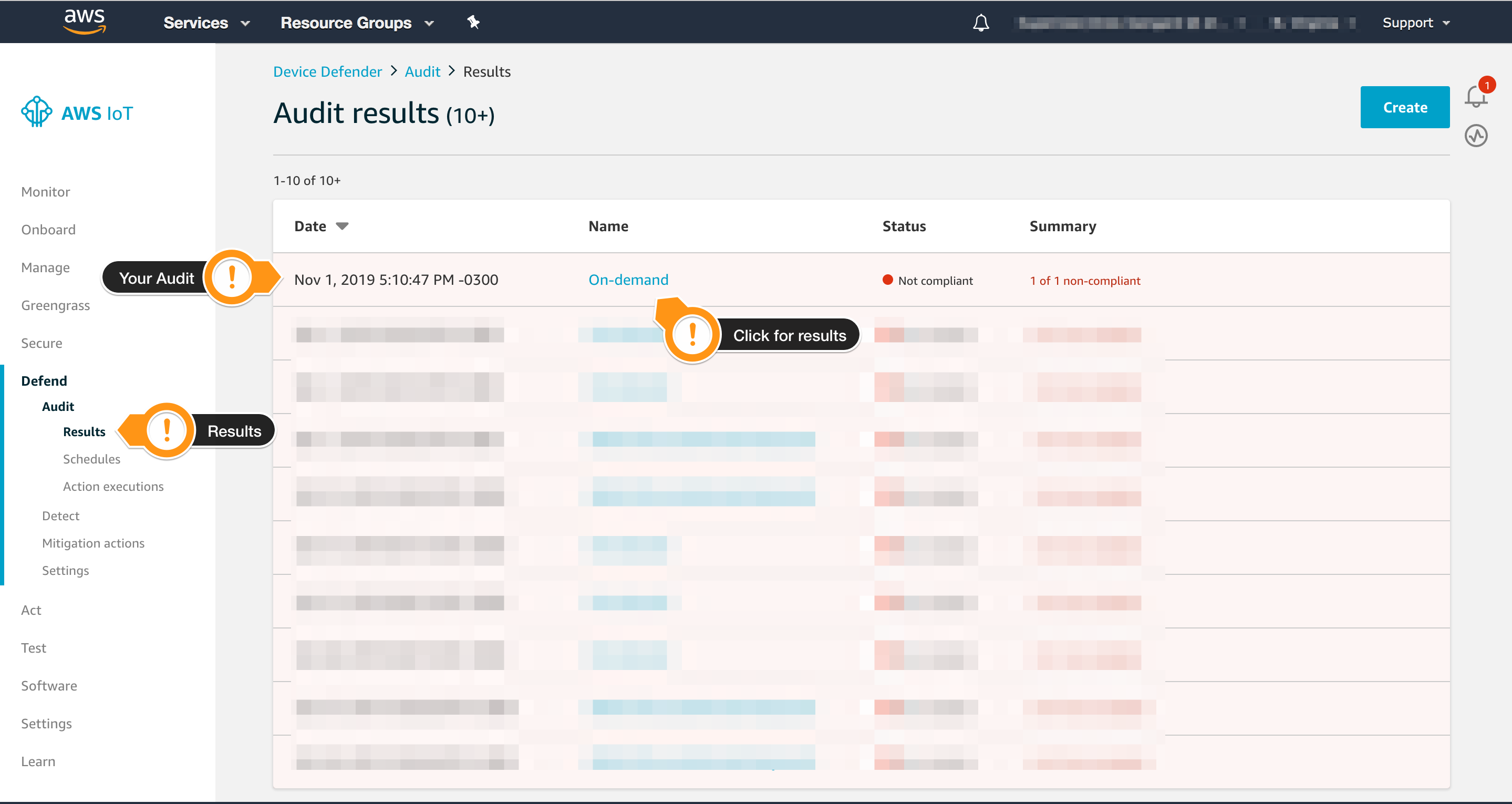Open Monitor in the sidebar

45,192
